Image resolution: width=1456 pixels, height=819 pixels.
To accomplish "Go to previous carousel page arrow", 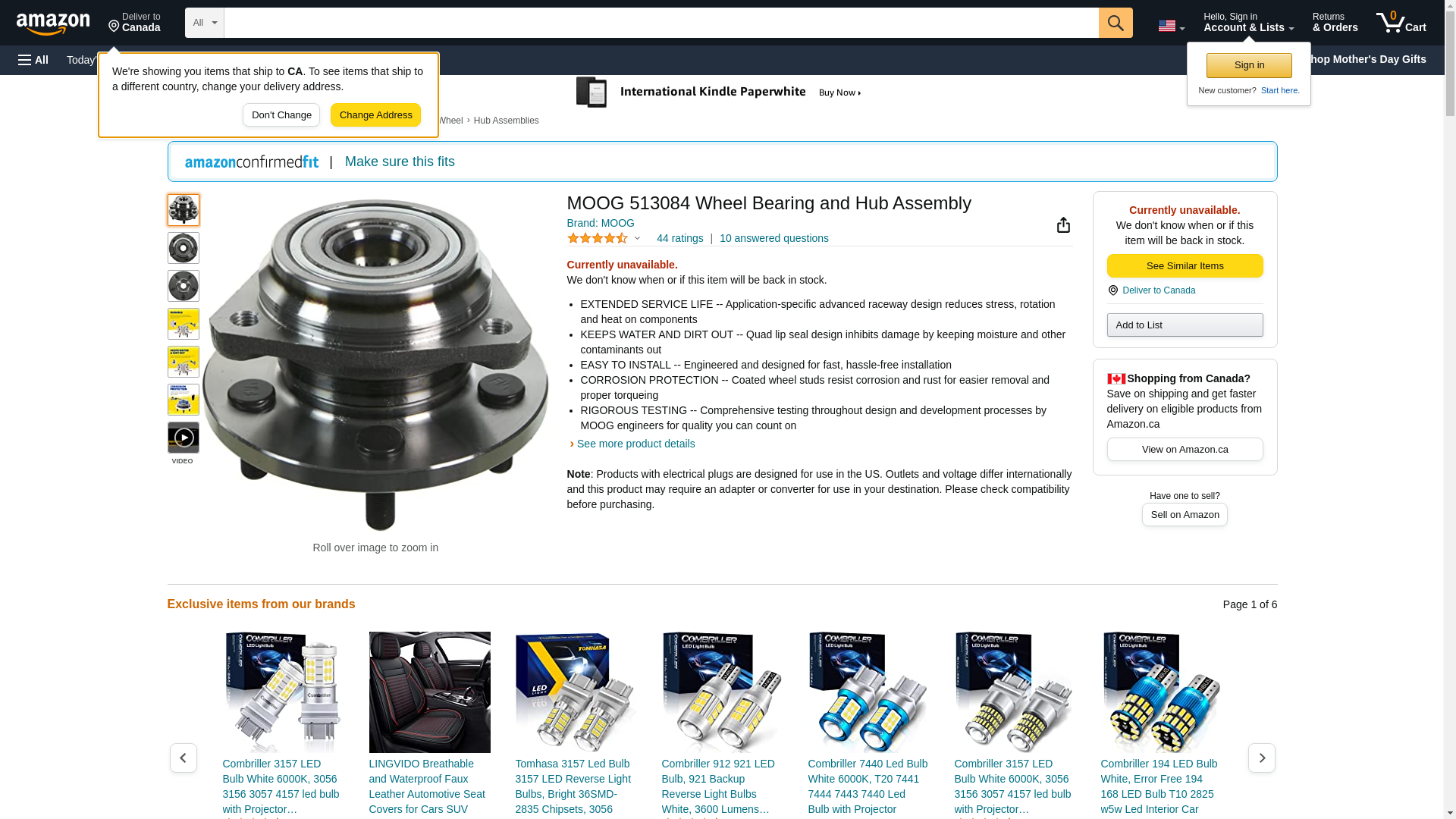I will click(x=184, y=758).
